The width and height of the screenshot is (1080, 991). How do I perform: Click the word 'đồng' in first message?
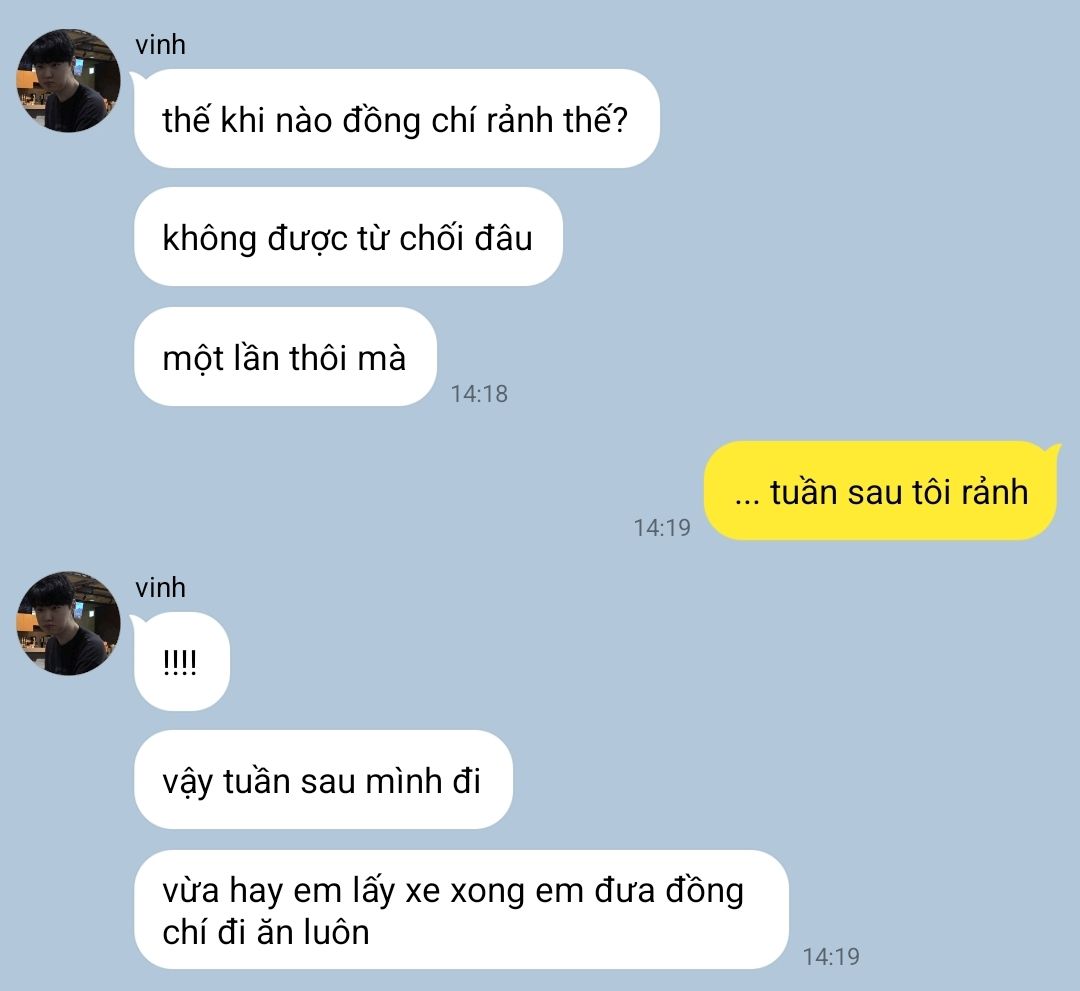point(382,121)
